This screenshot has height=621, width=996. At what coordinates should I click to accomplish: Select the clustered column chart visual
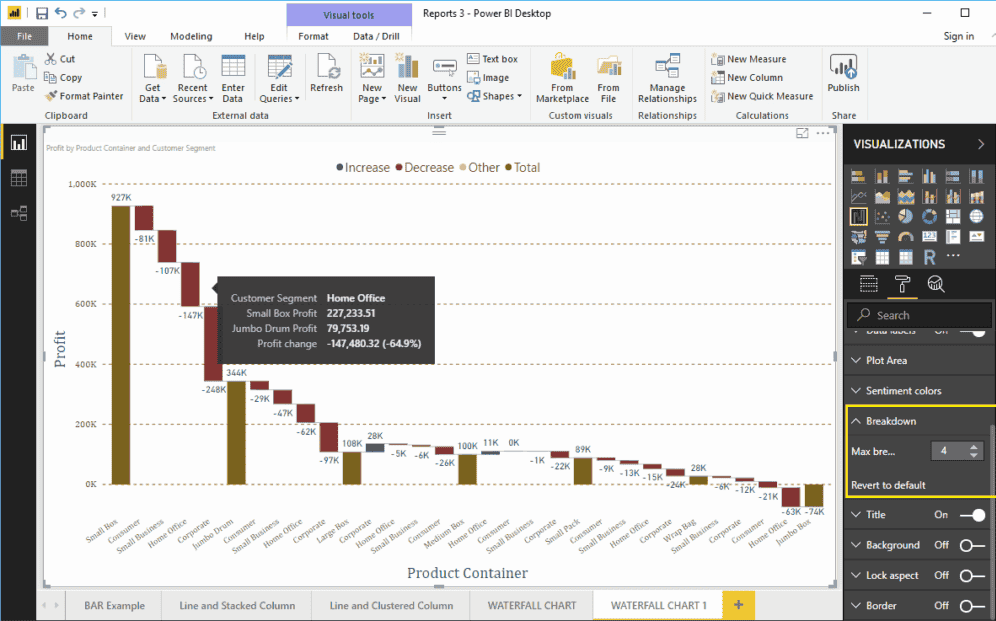click(929, 177)
